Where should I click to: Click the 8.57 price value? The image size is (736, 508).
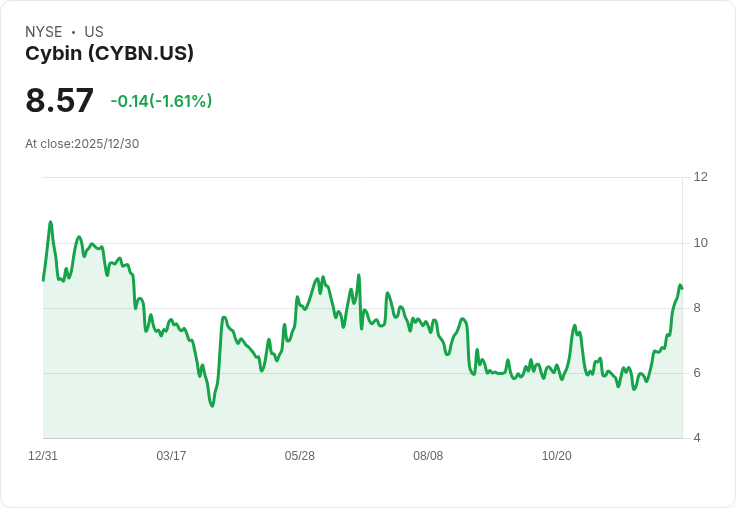coord(60,100)
